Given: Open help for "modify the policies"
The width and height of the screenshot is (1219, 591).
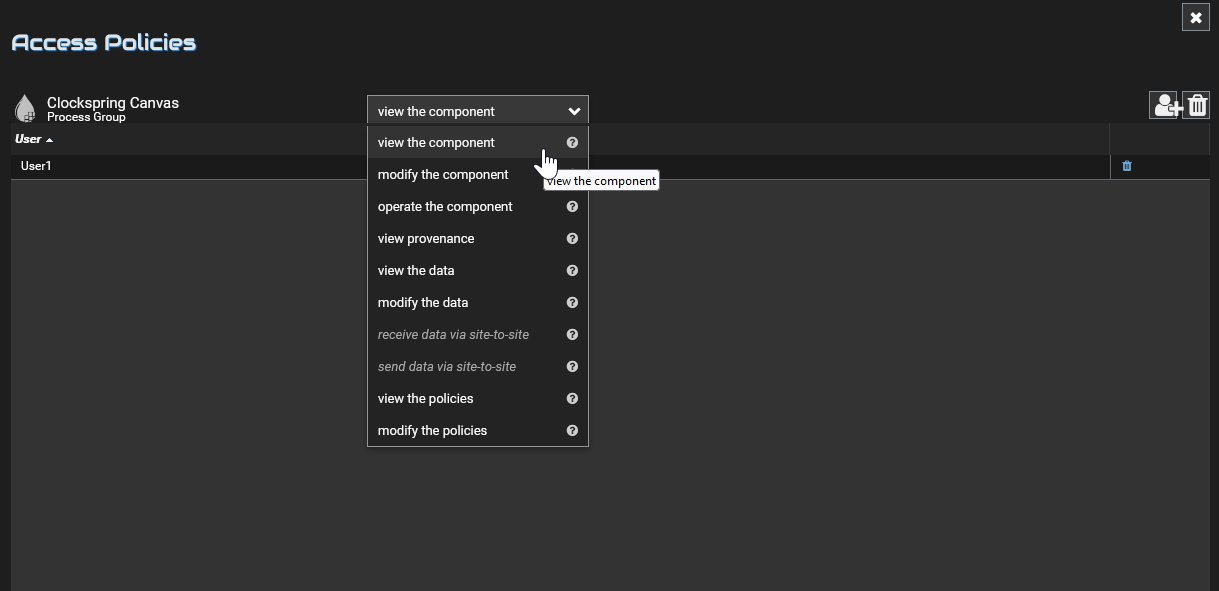Looking at the screenshot, I should (572, 430).
